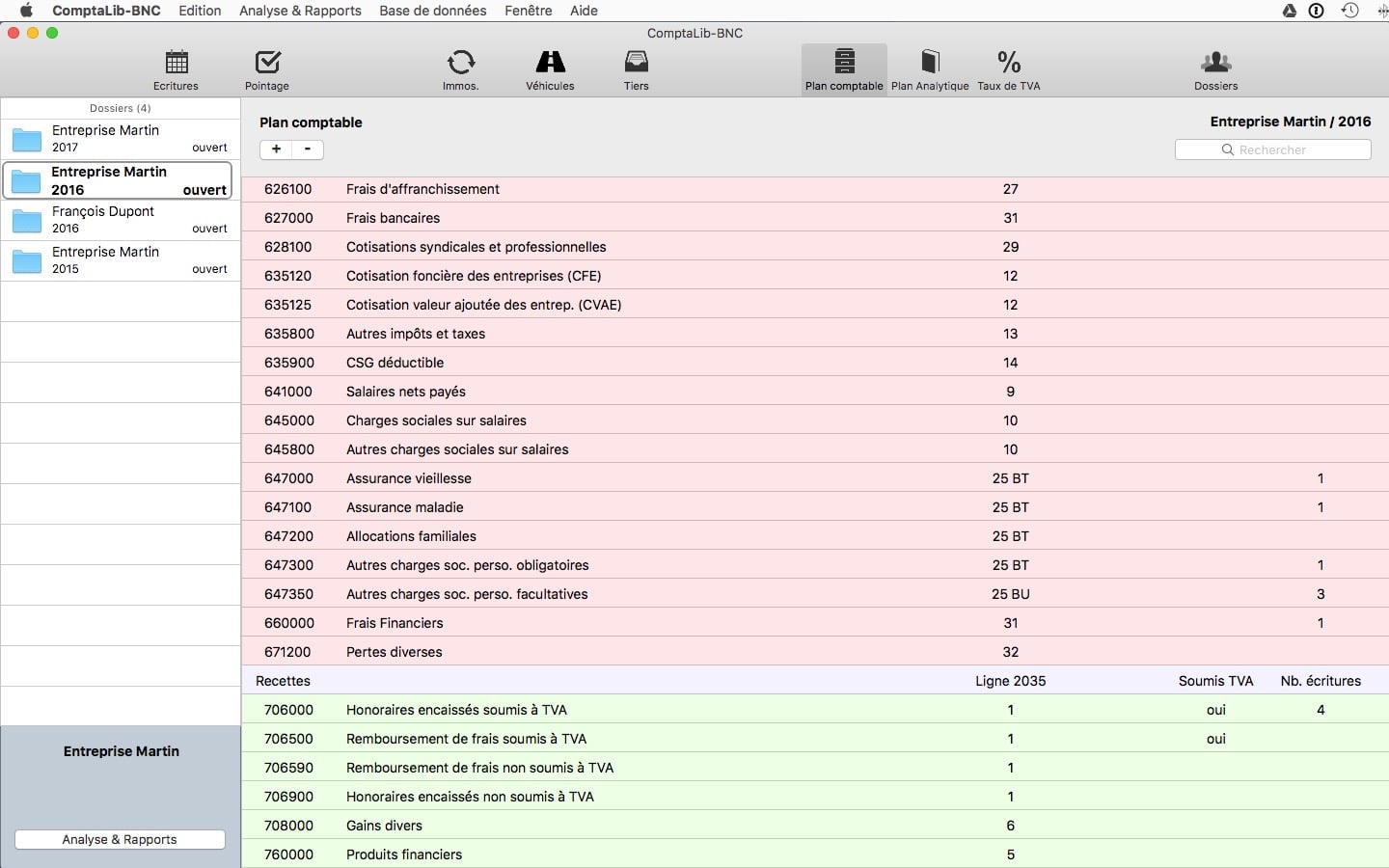Screen dimensions: 1389x868
Task: Click the Analyse & Rapports button
Action: 120,839
